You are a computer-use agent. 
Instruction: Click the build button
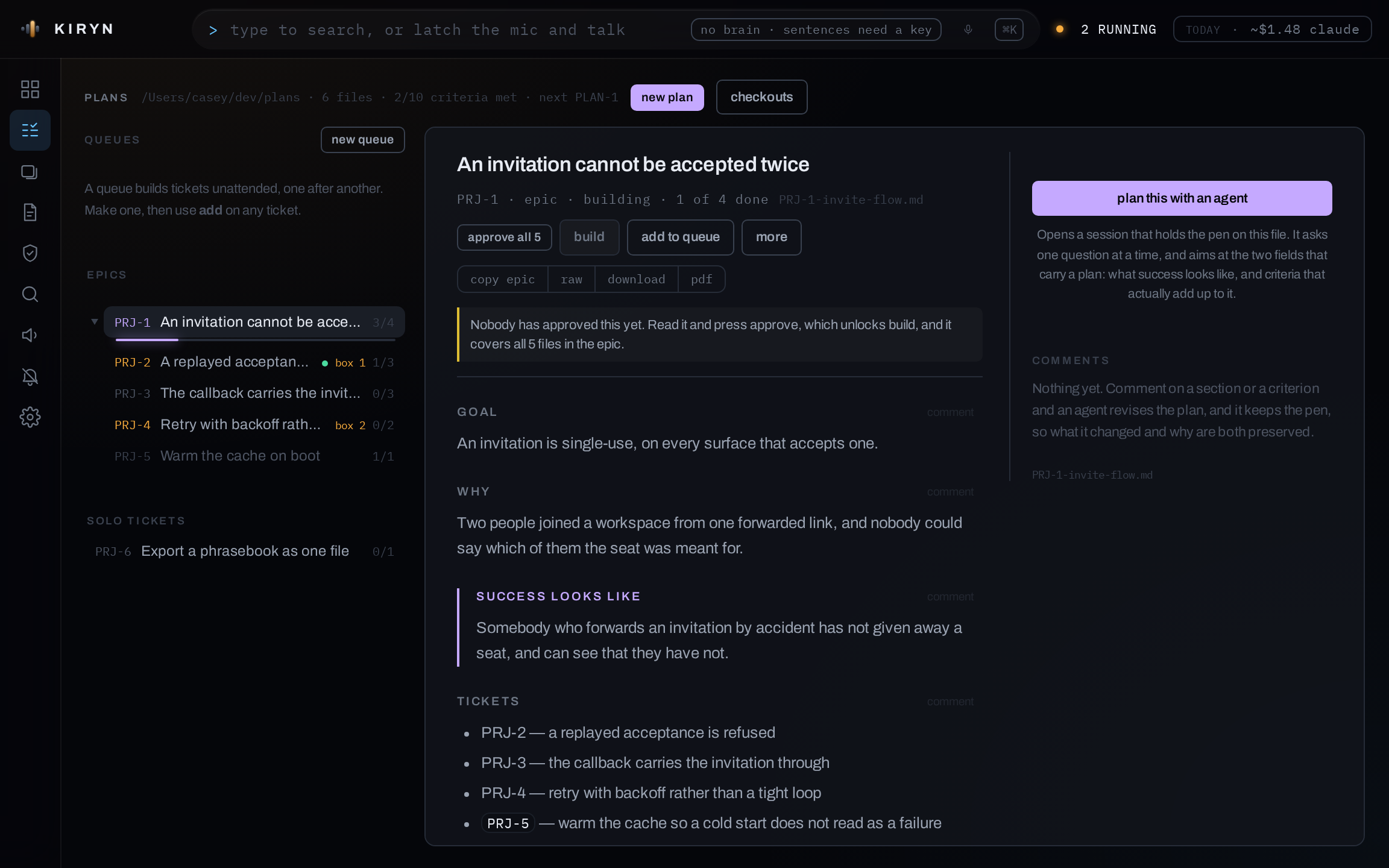click(x=589, y=237)
